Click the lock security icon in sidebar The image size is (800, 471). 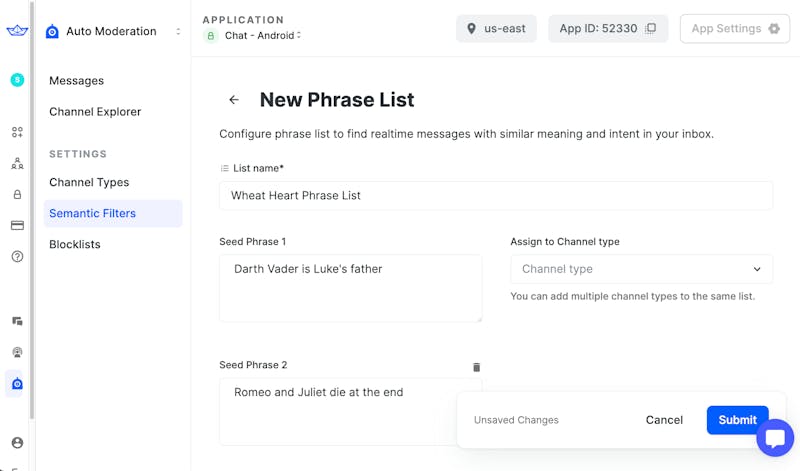pos(17,195)
